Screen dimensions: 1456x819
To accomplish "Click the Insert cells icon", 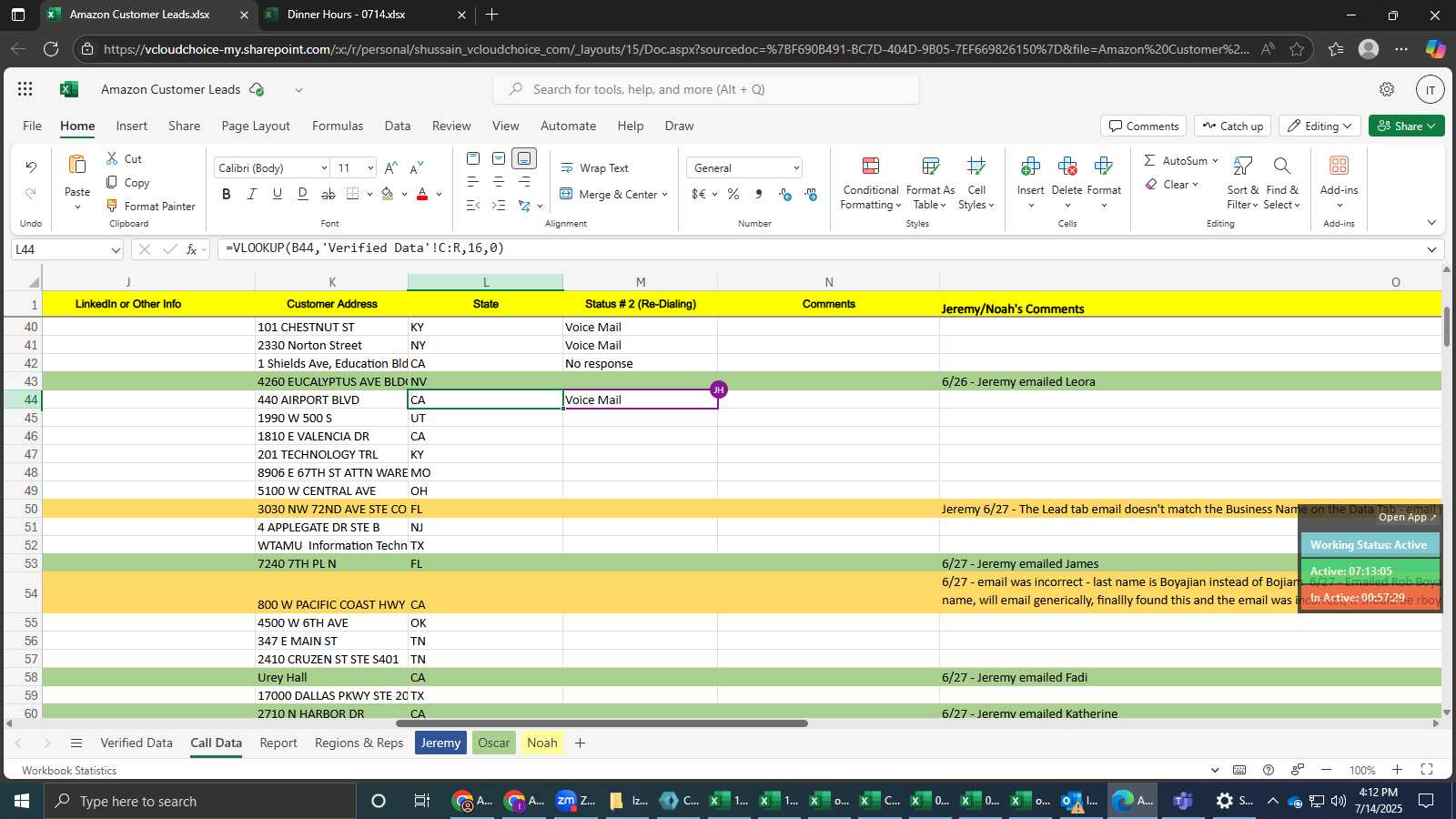I will click(x=1030, y=166).
